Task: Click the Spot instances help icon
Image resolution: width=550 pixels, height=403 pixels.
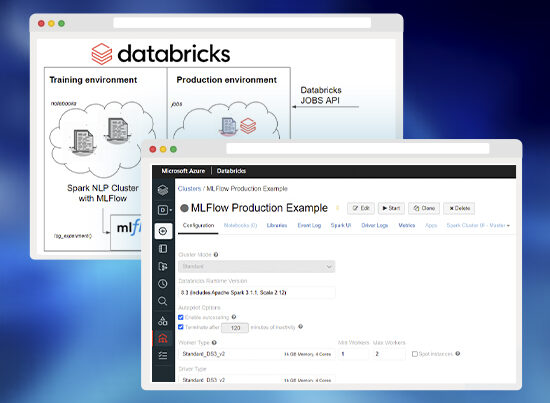Action: tap(458, 354)
